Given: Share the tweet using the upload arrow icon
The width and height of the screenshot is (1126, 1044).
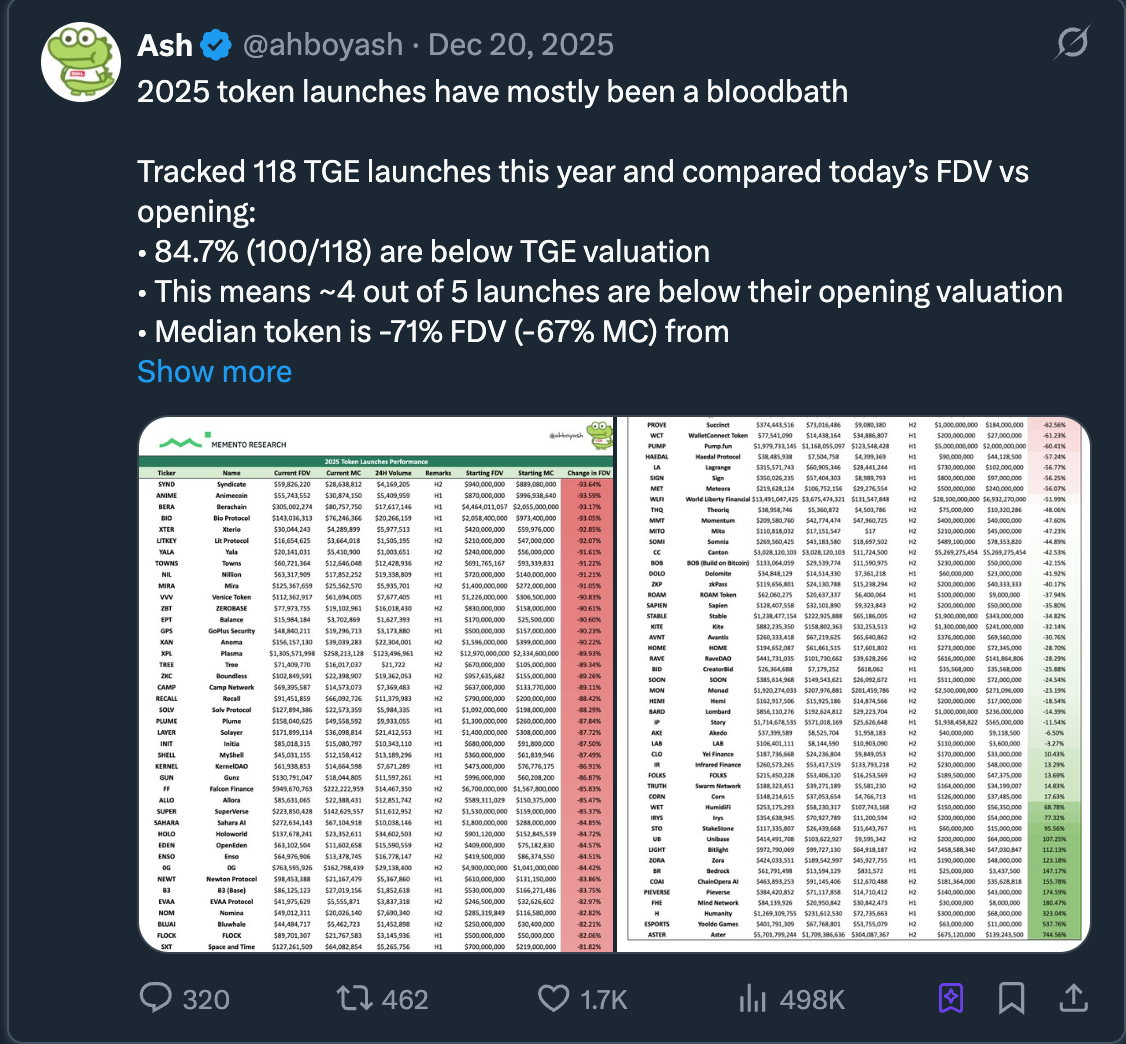Looking at the screenshot, I should 1073,998.
